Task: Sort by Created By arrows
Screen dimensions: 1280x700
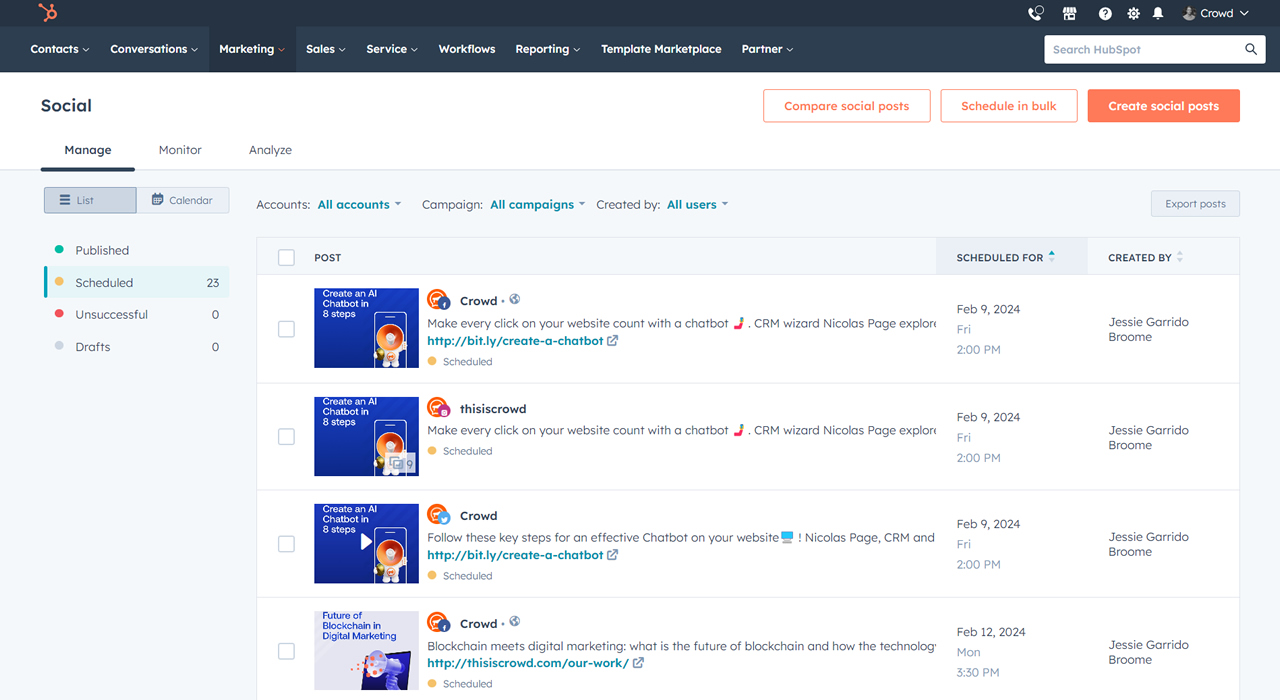Action: [1180, 257]
